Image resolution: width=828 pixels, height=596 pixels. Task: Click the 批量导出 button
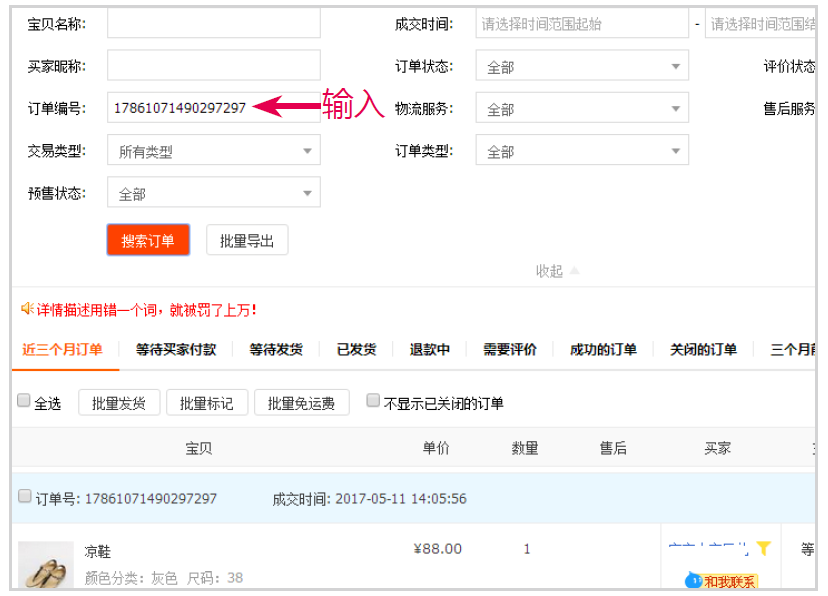247,240
